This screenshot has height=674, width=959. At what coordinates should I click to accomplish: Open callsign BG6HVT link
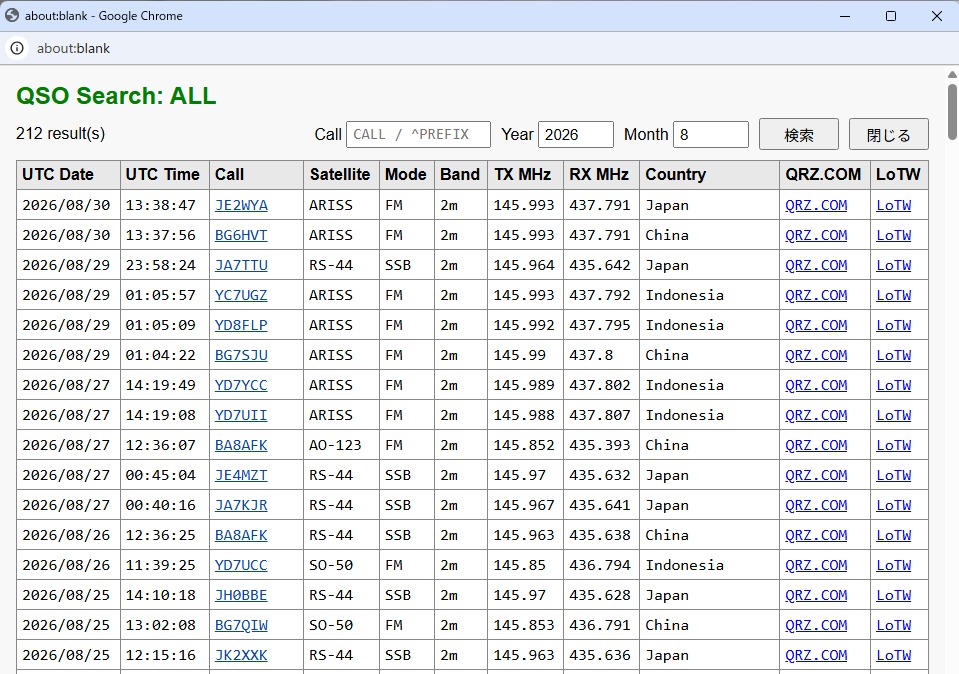(241, 235)
